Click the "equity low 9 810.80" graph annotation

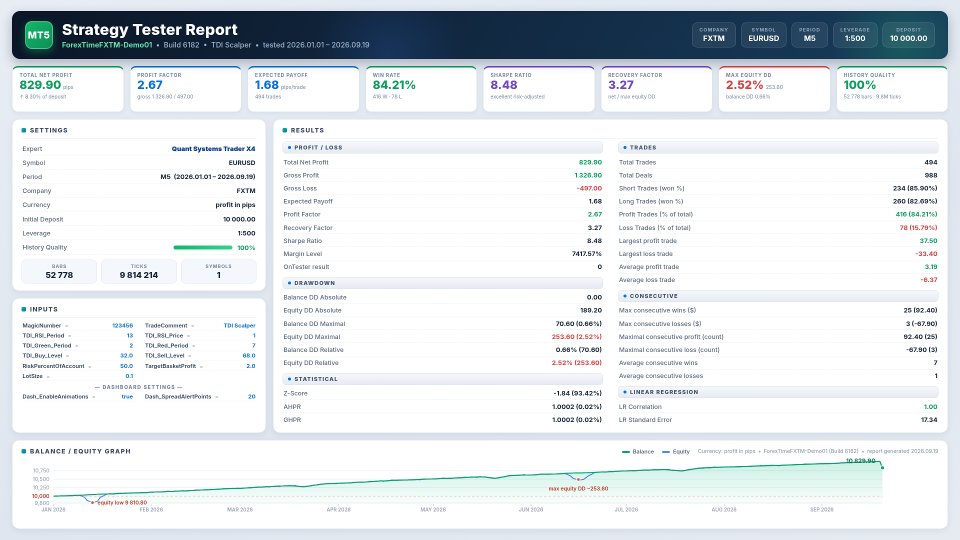[x=122, y=503]
